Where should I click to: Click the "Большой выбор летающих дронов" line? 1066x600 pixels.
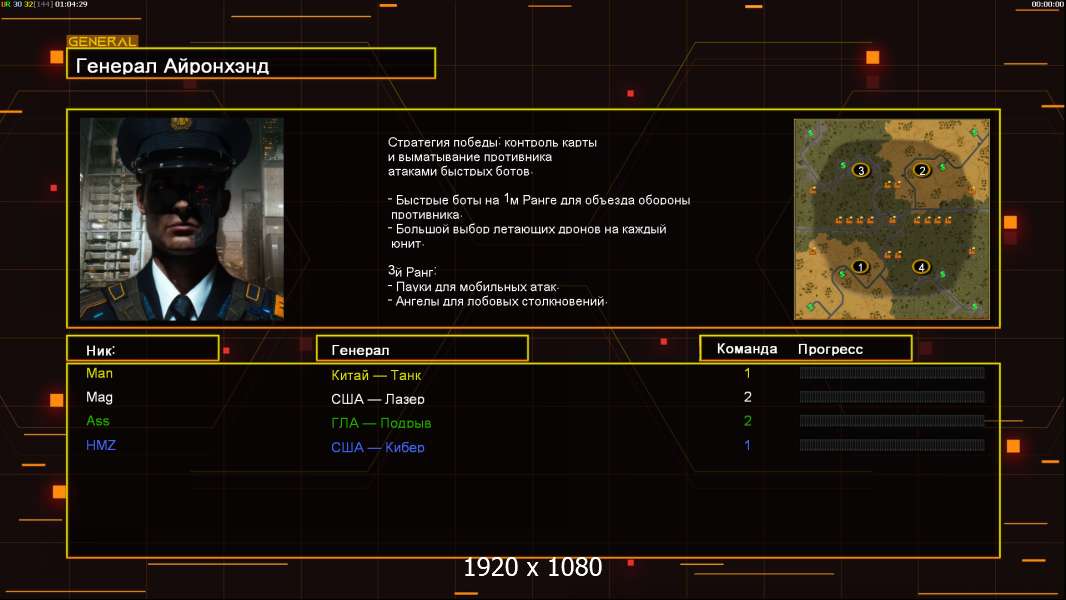click(x=527, y=229)
